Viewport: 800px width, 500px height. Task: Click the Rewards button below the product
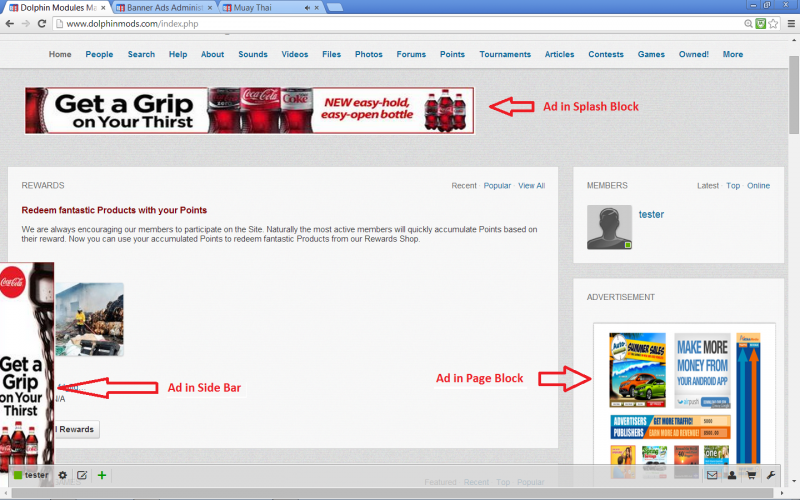coord(77,429)
